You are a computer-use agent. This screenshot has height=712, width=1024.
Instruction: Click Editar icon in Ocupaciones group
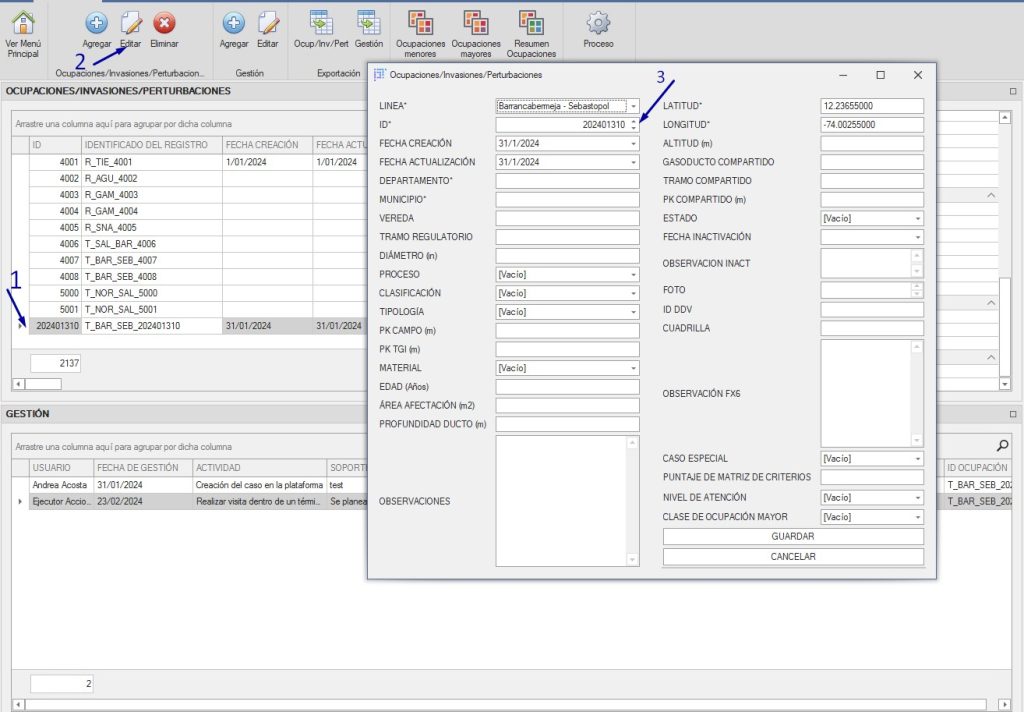coord(130,24)
